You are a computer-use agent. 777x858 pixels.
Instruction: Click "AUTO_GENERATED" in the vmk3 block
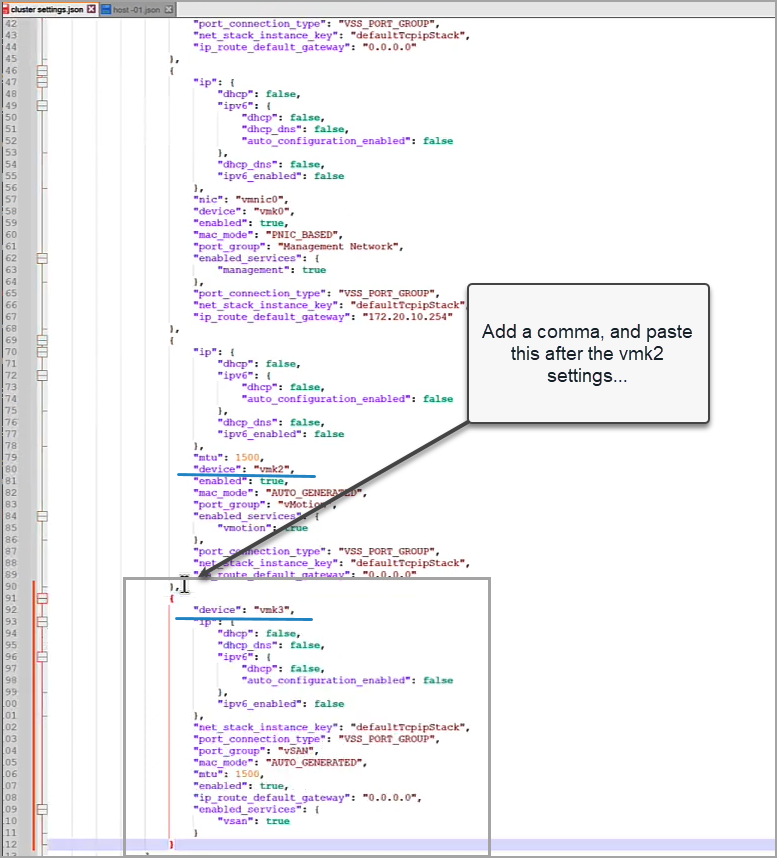[x=314, y=763]
